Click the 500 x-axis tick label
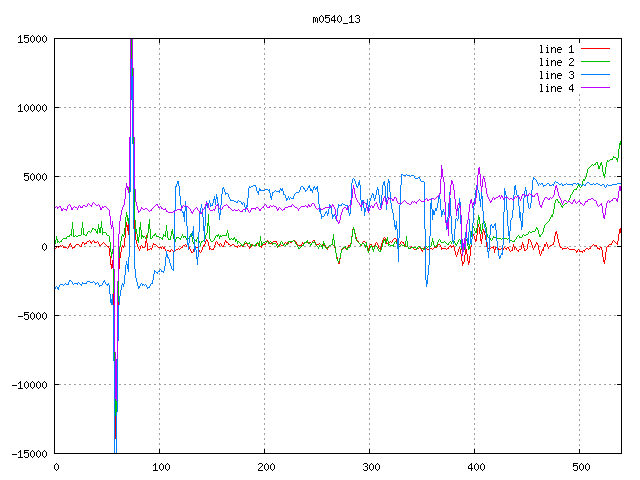Image resolution: width=640 pixels, height=480 pixels. (x=580, y=467)
